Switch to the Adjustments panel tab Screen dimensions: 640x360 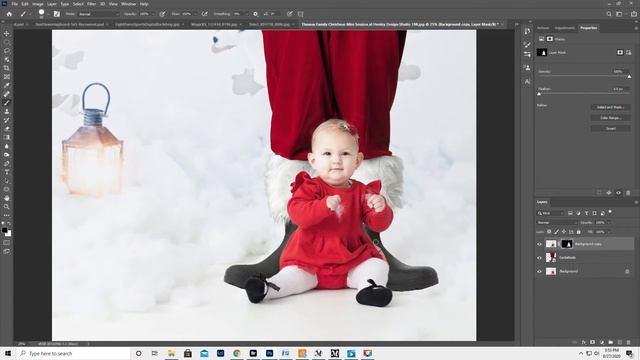pyautogui.click(x=564, y=28)
